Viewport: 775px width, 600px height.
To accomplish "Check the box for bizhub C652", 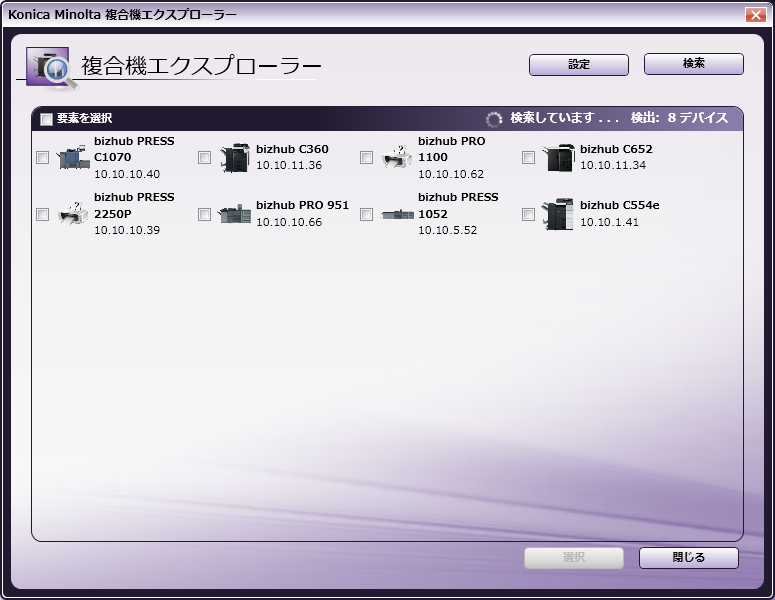I will 528,158.
